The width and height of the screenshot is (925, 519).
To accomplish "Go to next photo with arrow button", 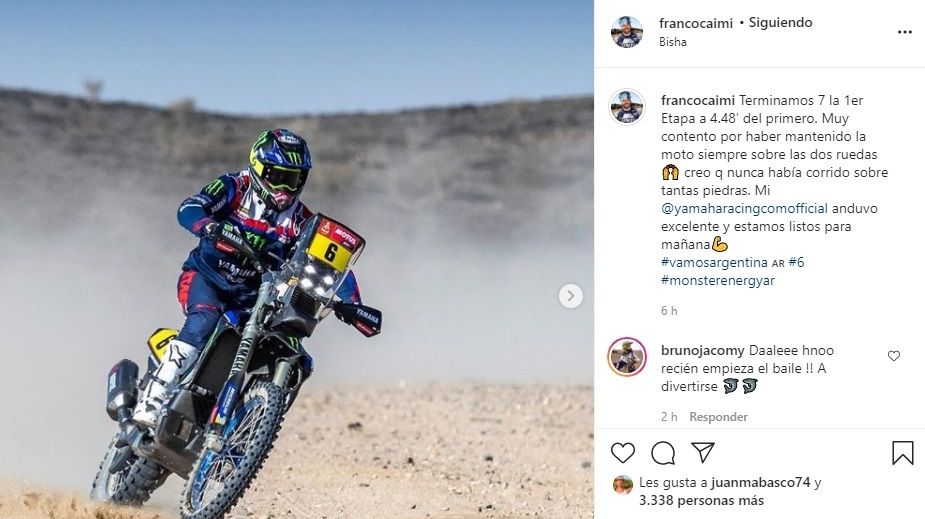I will point(570,296).
